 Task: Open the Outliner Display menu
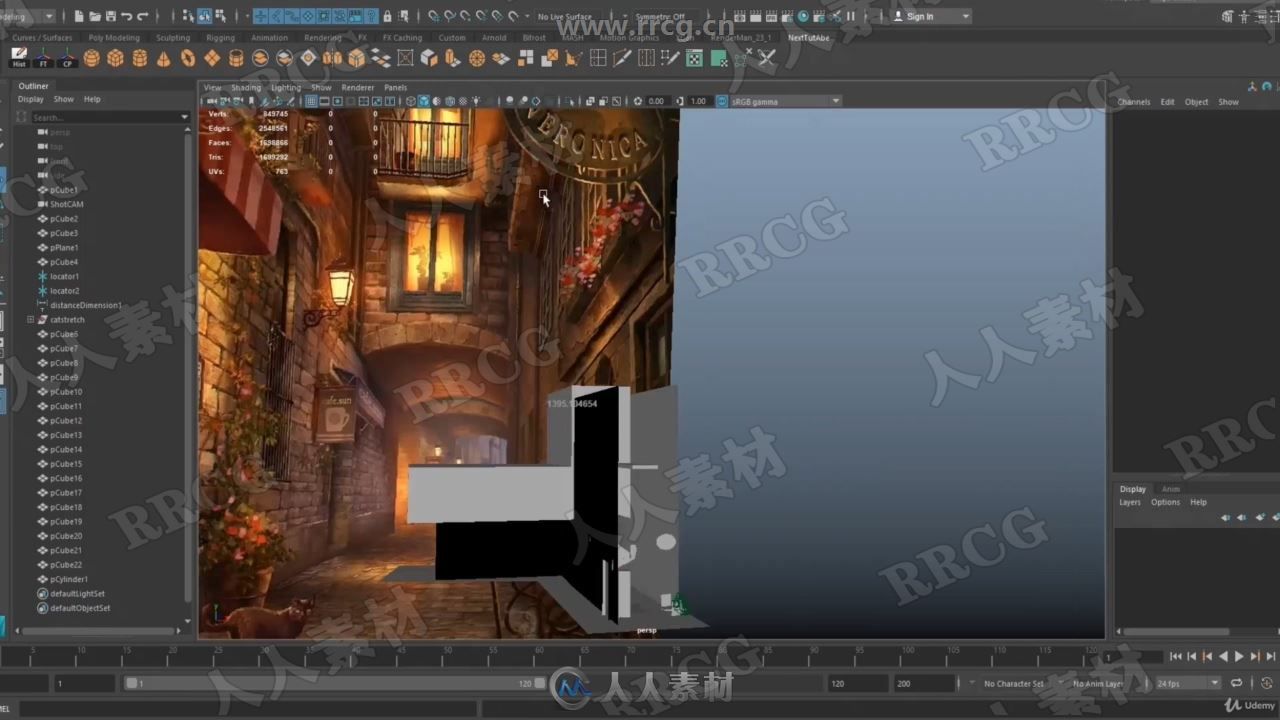31,99
